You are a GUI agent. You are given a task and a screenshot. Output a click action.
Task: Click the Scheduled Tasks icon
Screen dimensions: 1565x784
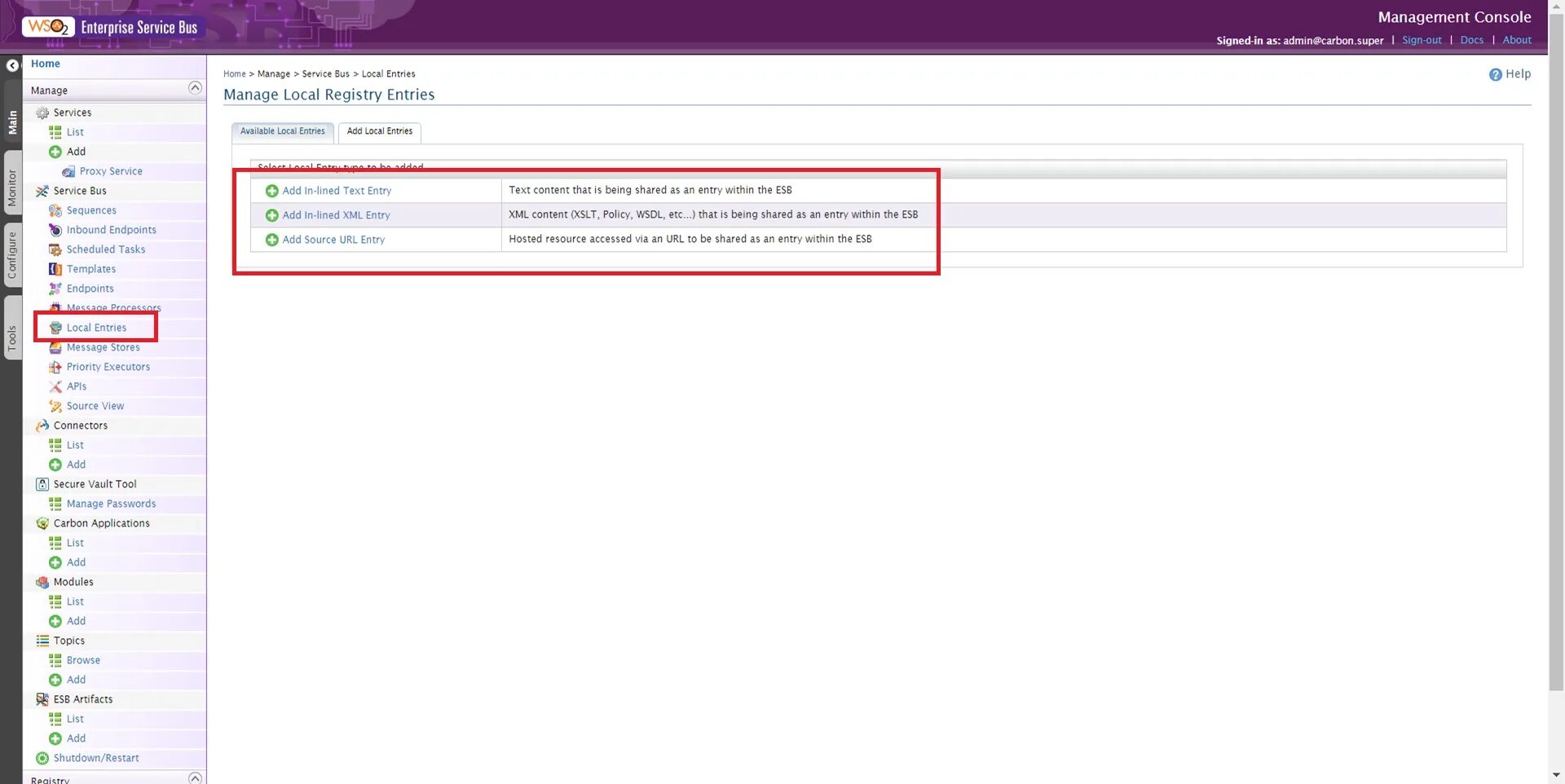55,249
